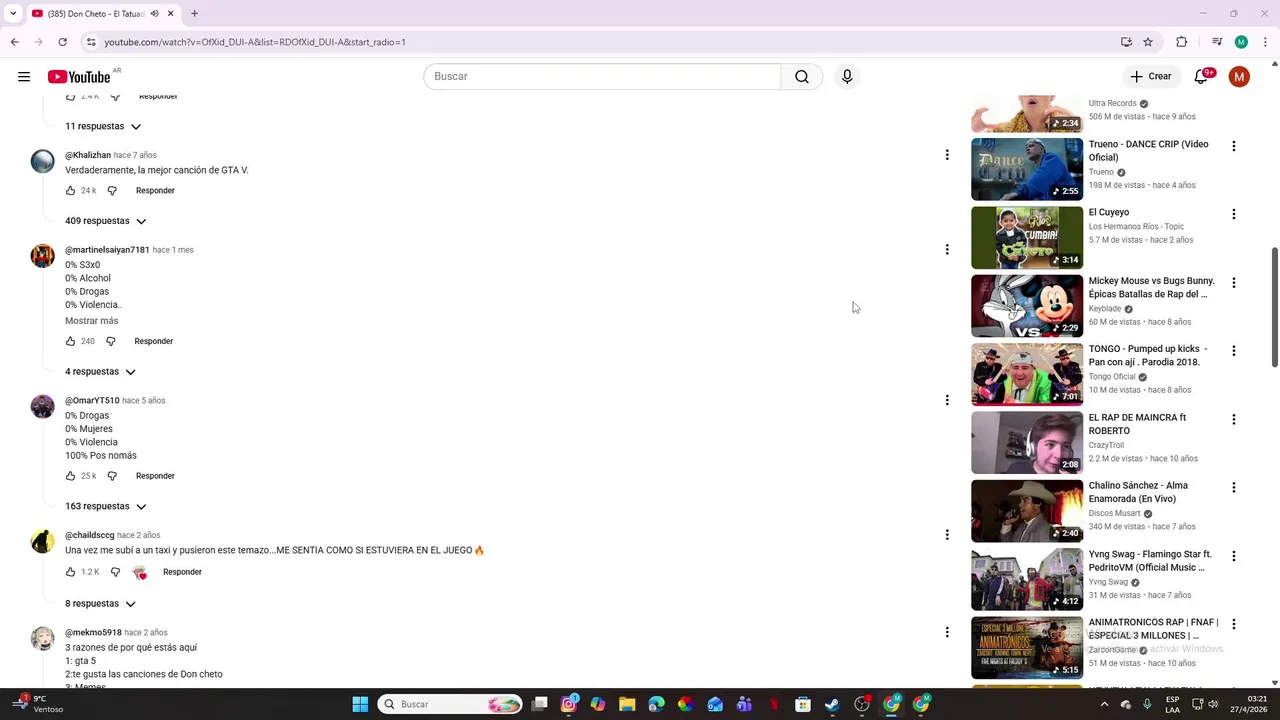Open the browser extensions puzzle icon
The image size is (1280, 720).
pos(1182,42)
